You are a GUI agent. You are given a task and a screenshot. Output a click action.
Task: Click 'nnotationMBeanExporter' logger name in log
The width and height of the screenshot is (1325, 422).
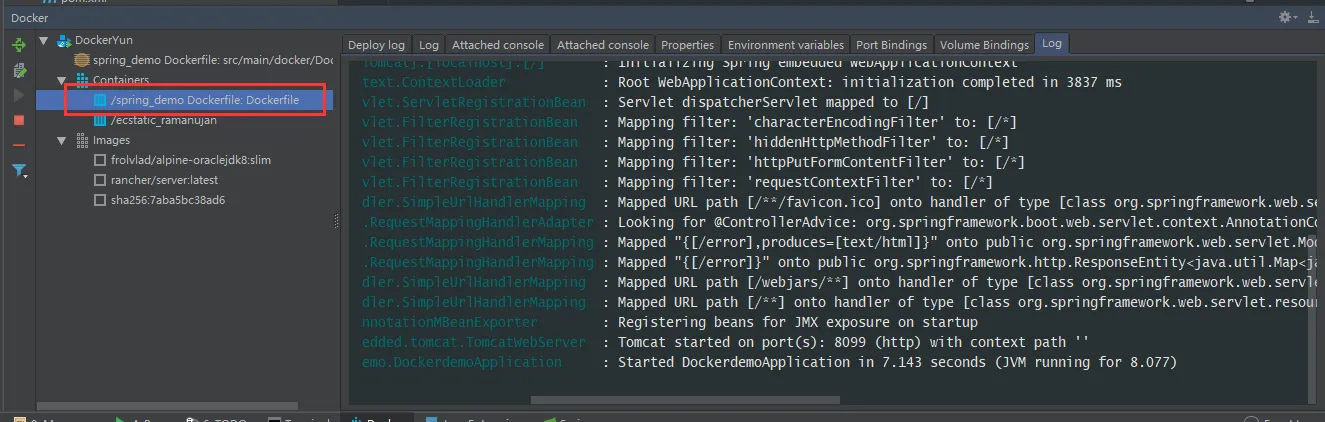[449, 322]
